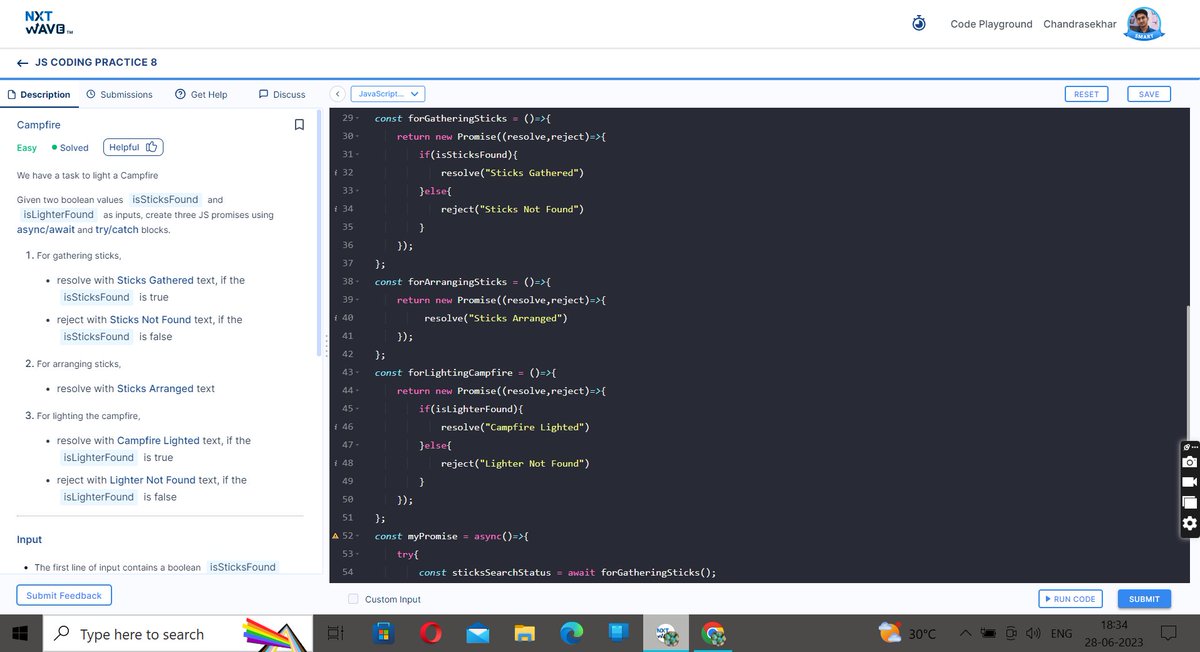The image size is (1200, 652).
Task: Click the SAVE button
Action: pyautogui.click(x=1149, y=94)
